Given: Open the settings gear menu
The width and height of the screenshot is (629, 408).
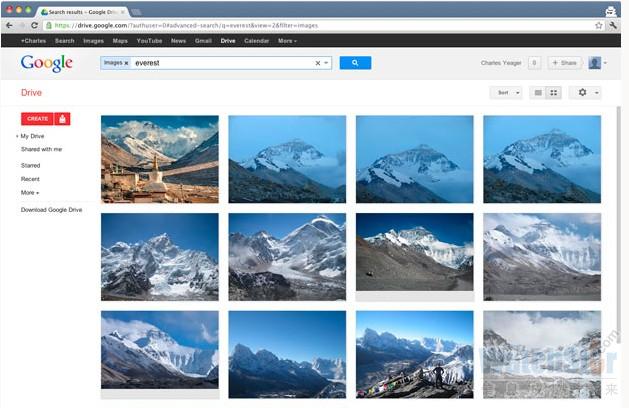Looking at the screenshot, I should (584, 93).
